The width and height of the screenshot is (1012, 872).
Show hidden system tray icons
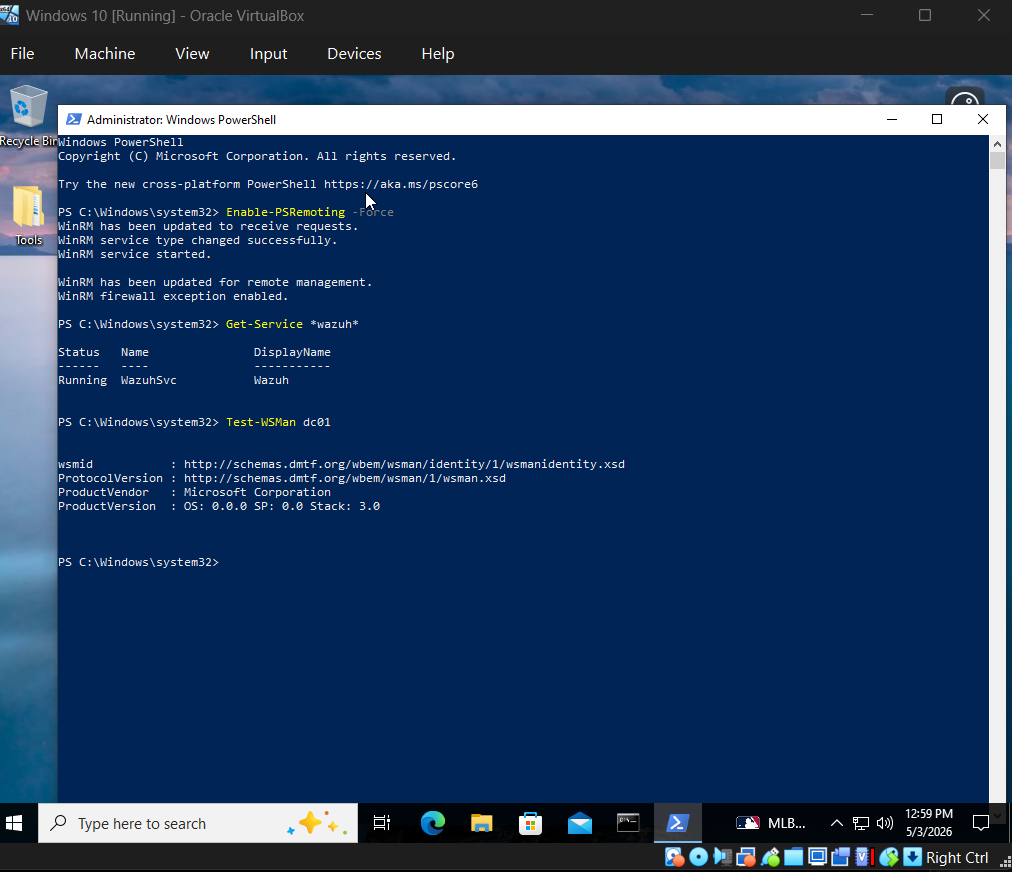[836, 823]
